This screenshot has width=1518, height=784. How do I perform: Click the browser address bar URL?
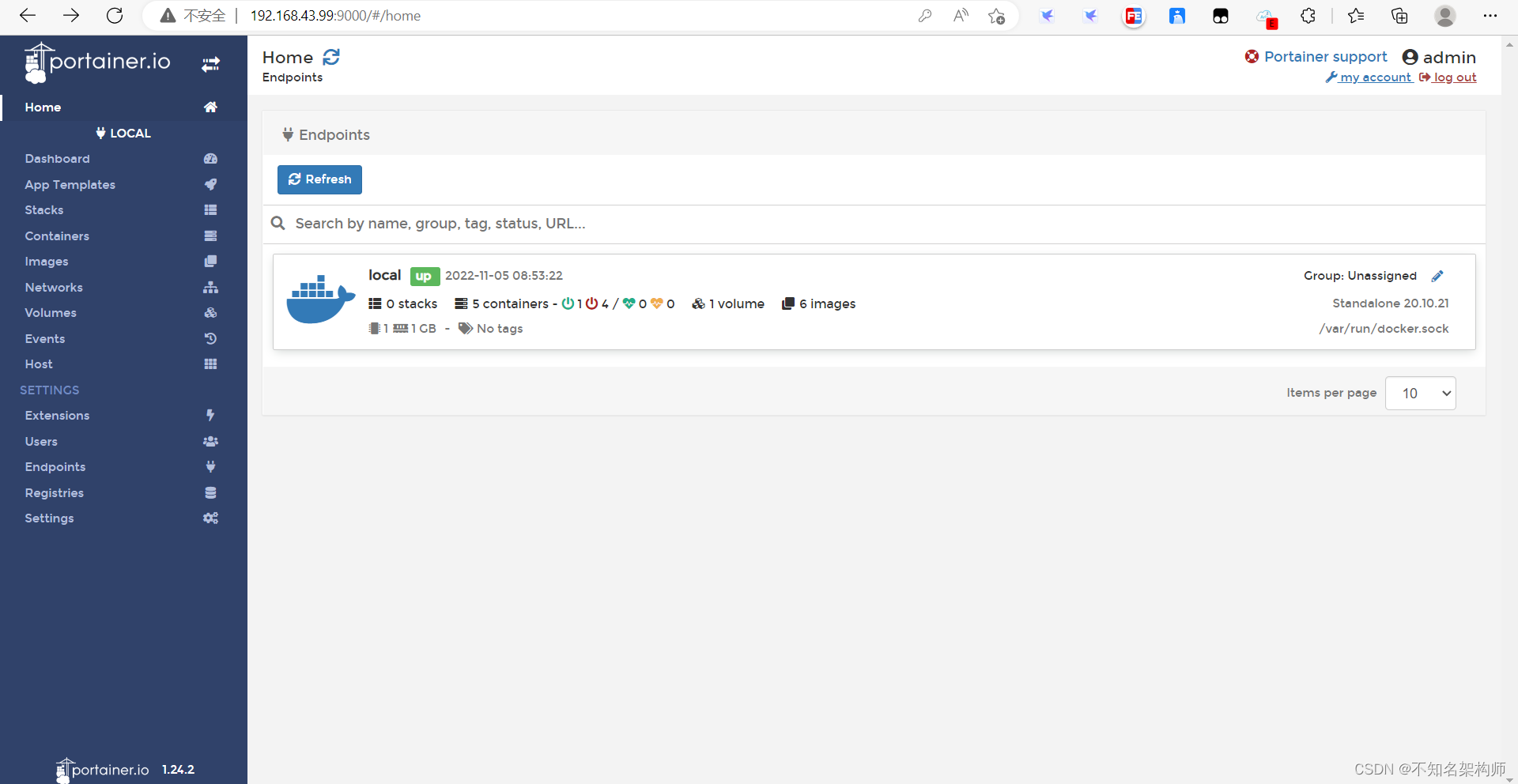[x=335, y=16]
